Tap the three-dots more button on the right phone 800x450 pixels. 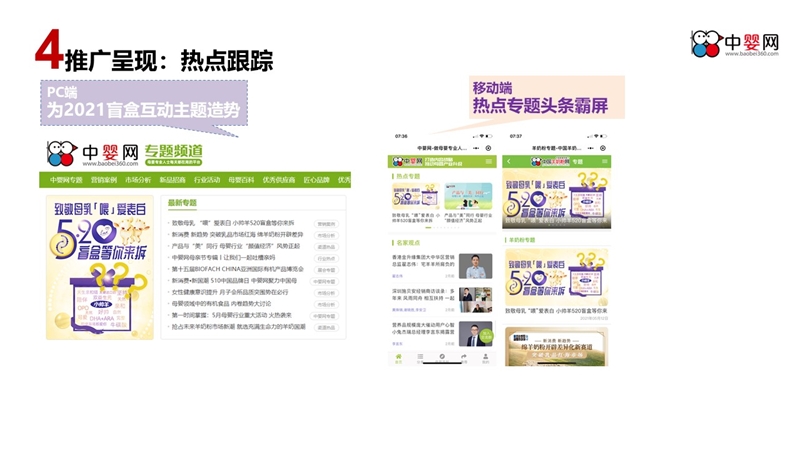coord(588,147)
